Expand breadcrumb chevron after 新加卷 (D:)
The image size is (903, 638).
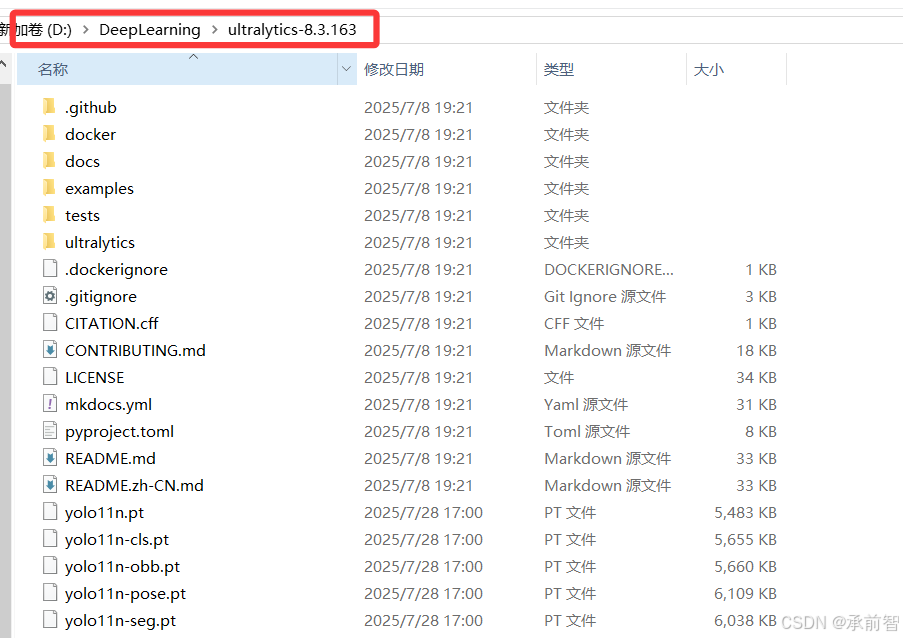point(86,29)
